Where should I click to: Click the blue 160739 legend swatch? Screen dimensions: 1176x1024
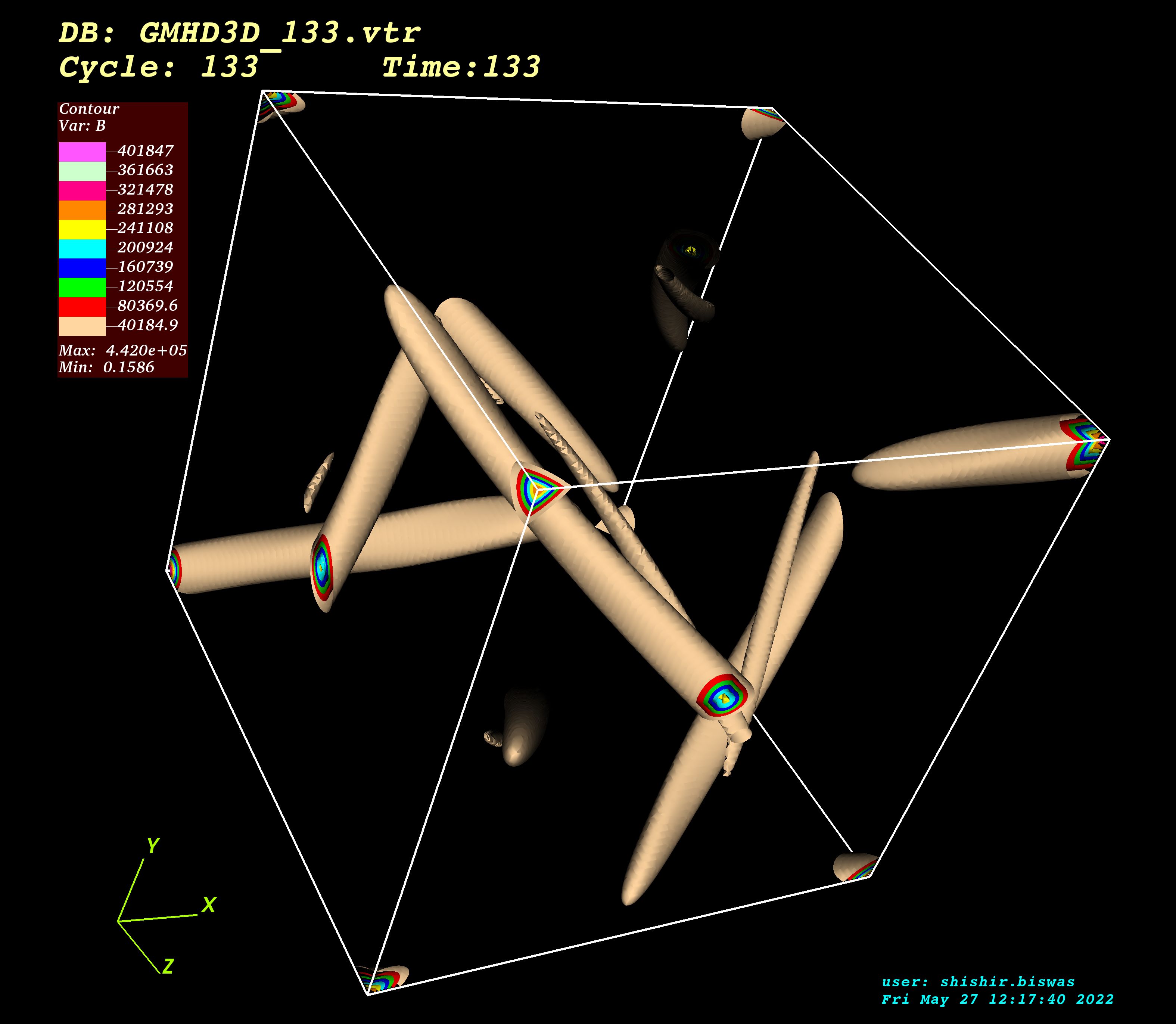click(82, 269)
